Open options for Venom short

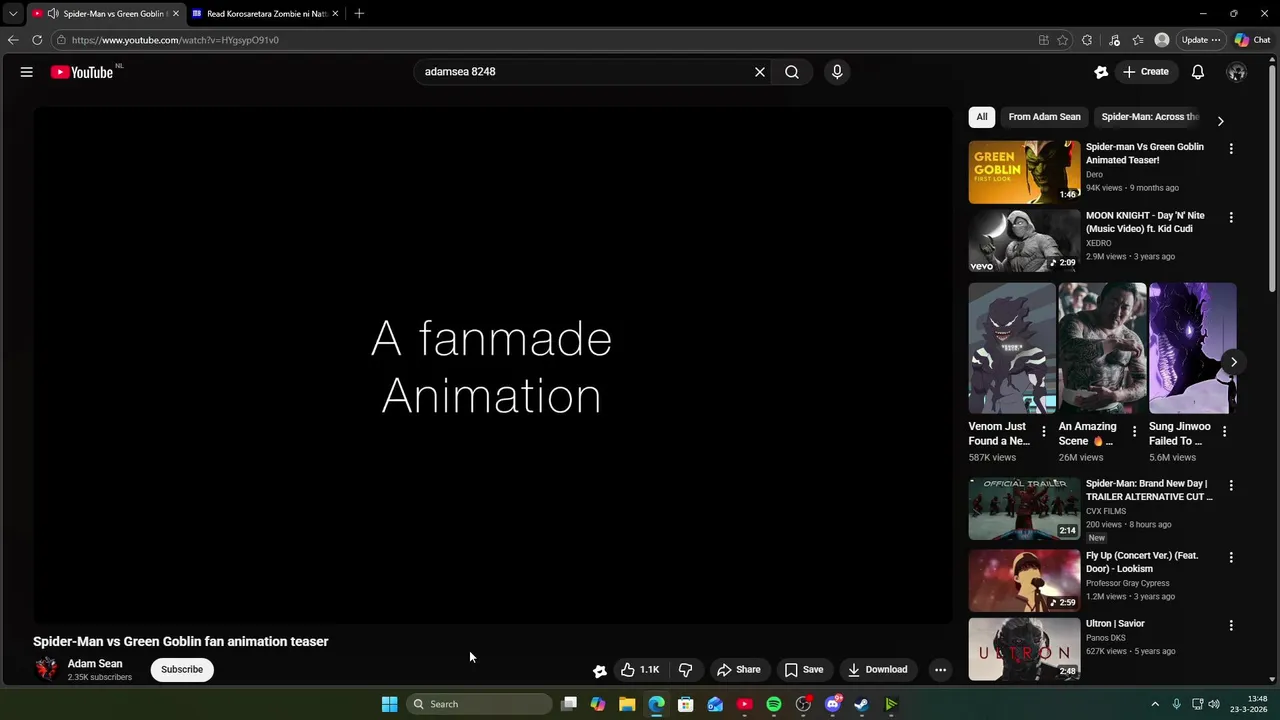pos(1043,432)
